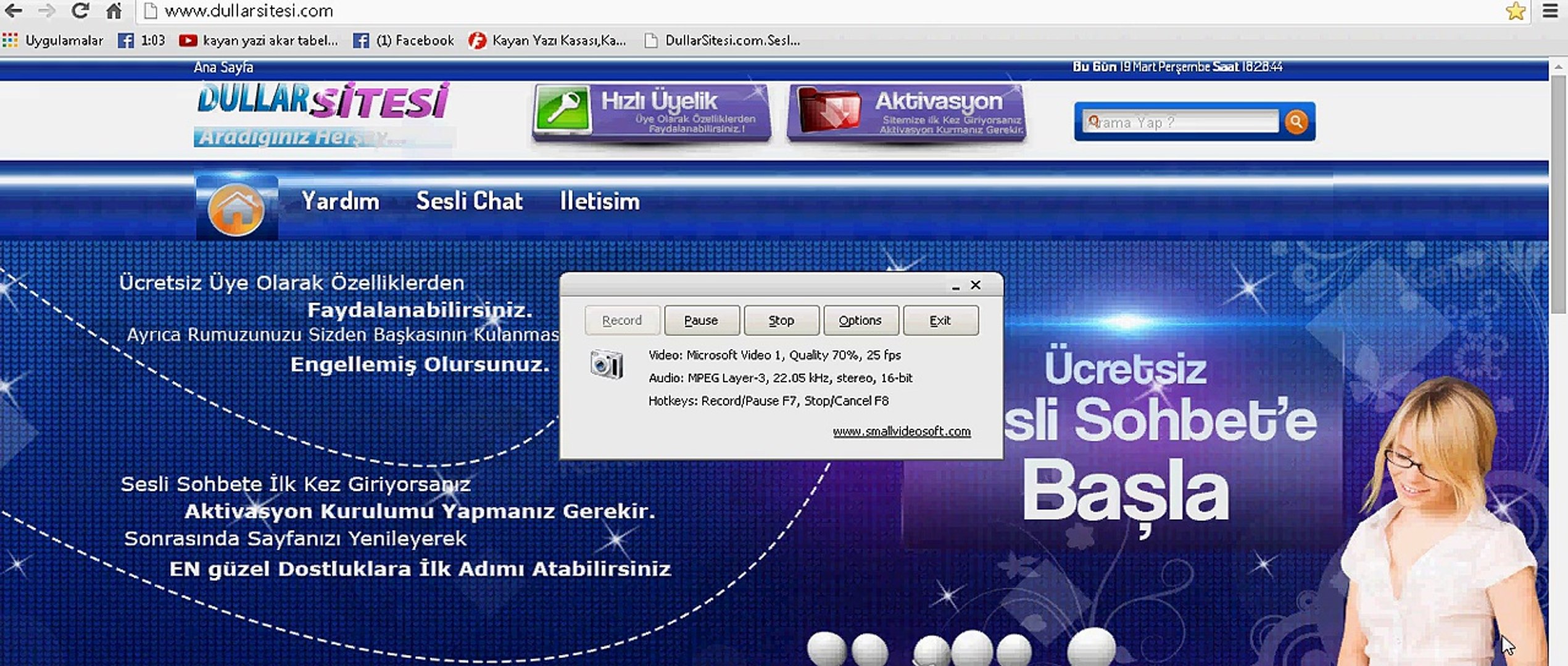Click the browser back arrow
The height and width of the screenshot is (666, 1568).
(14, 10)
